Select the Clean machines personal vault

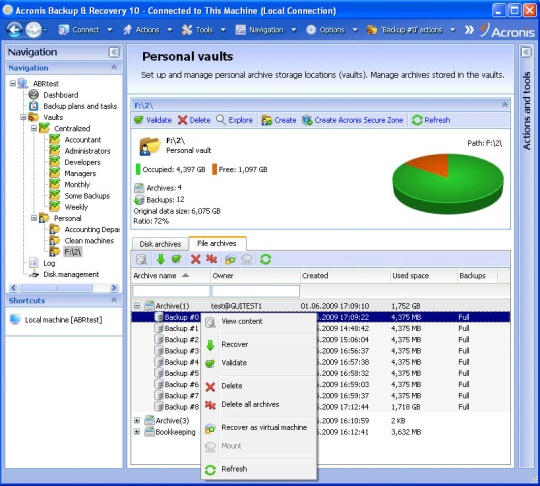(89, 241)
